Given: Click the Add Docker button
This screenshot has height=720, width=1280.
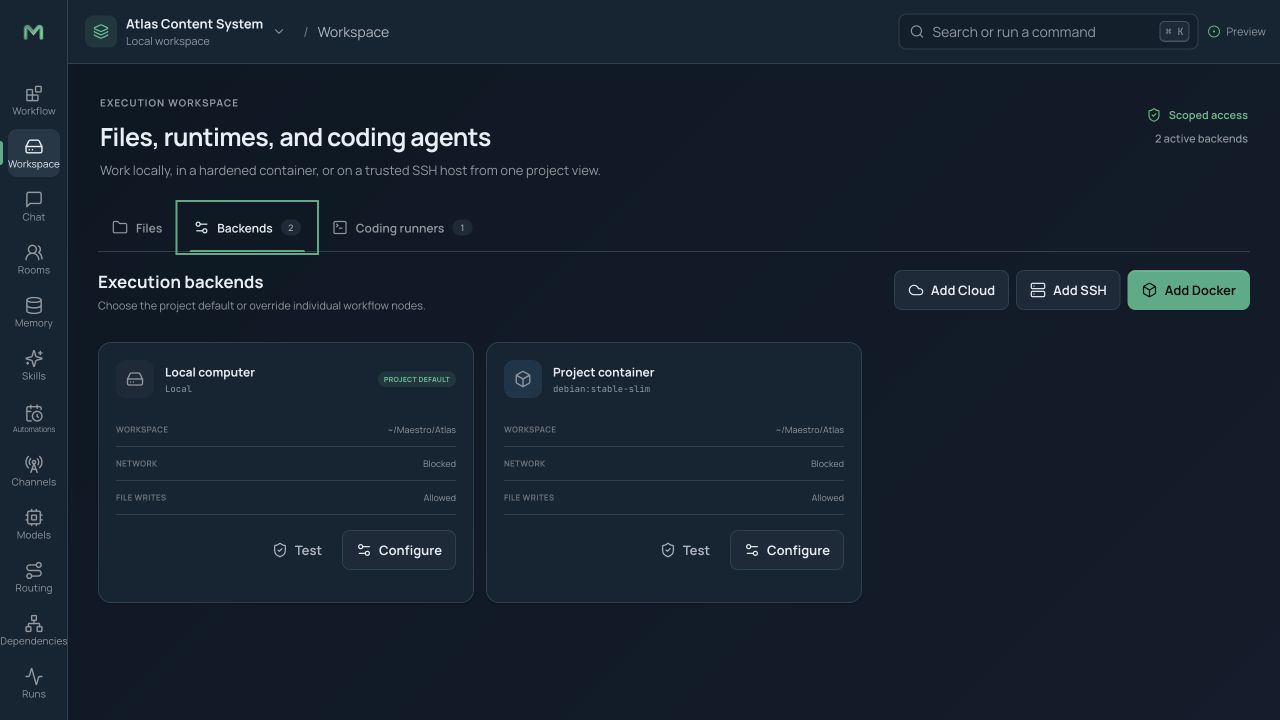Looking at the screenshot, I should coord(1188,290).
